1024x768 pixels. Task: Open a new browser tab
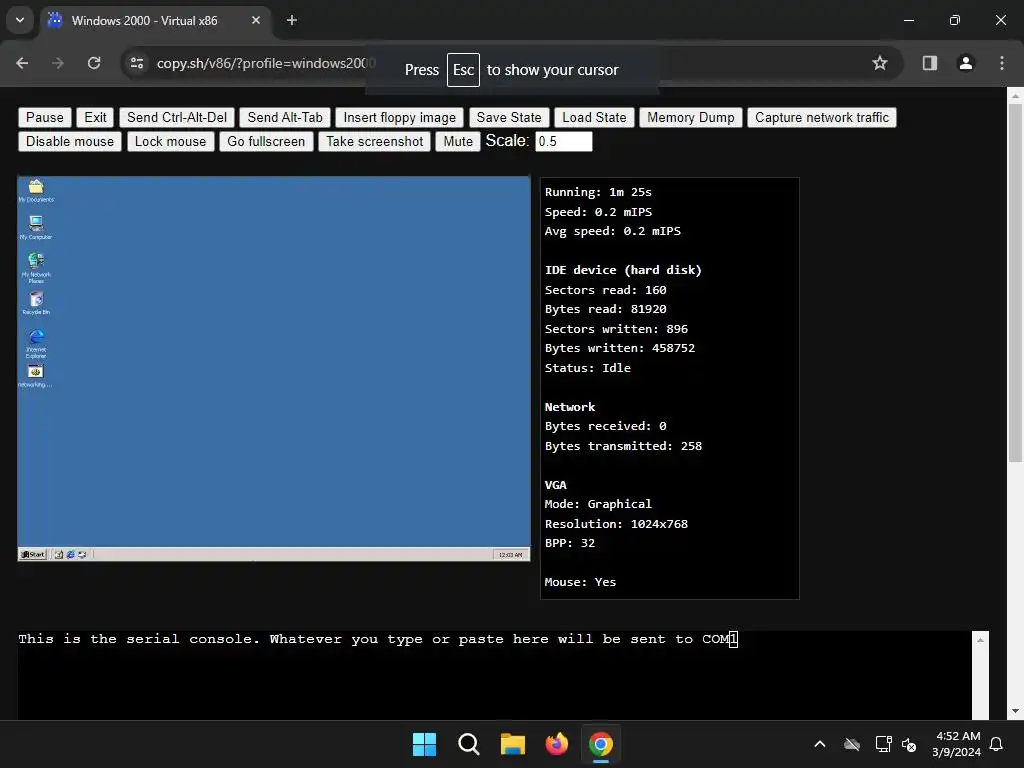click(x=292, y=20)
